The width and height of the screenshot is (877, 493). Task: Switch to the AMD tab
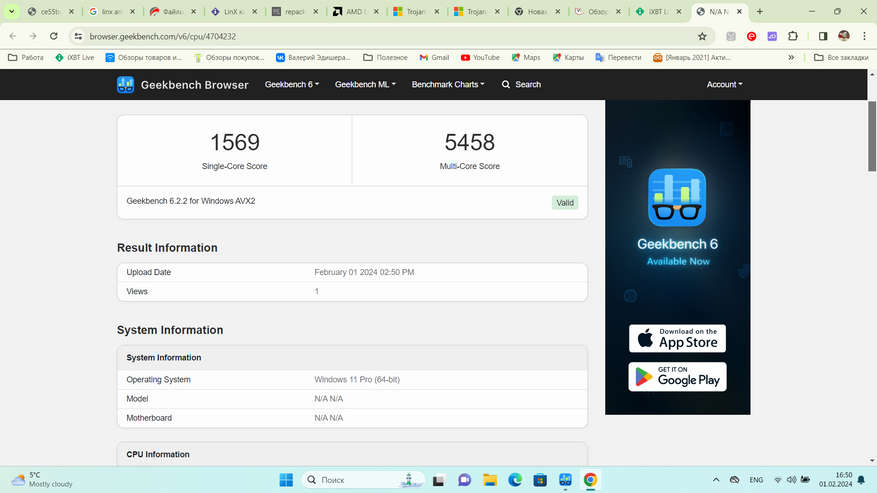pyautogui.click(x=355, y=11)
